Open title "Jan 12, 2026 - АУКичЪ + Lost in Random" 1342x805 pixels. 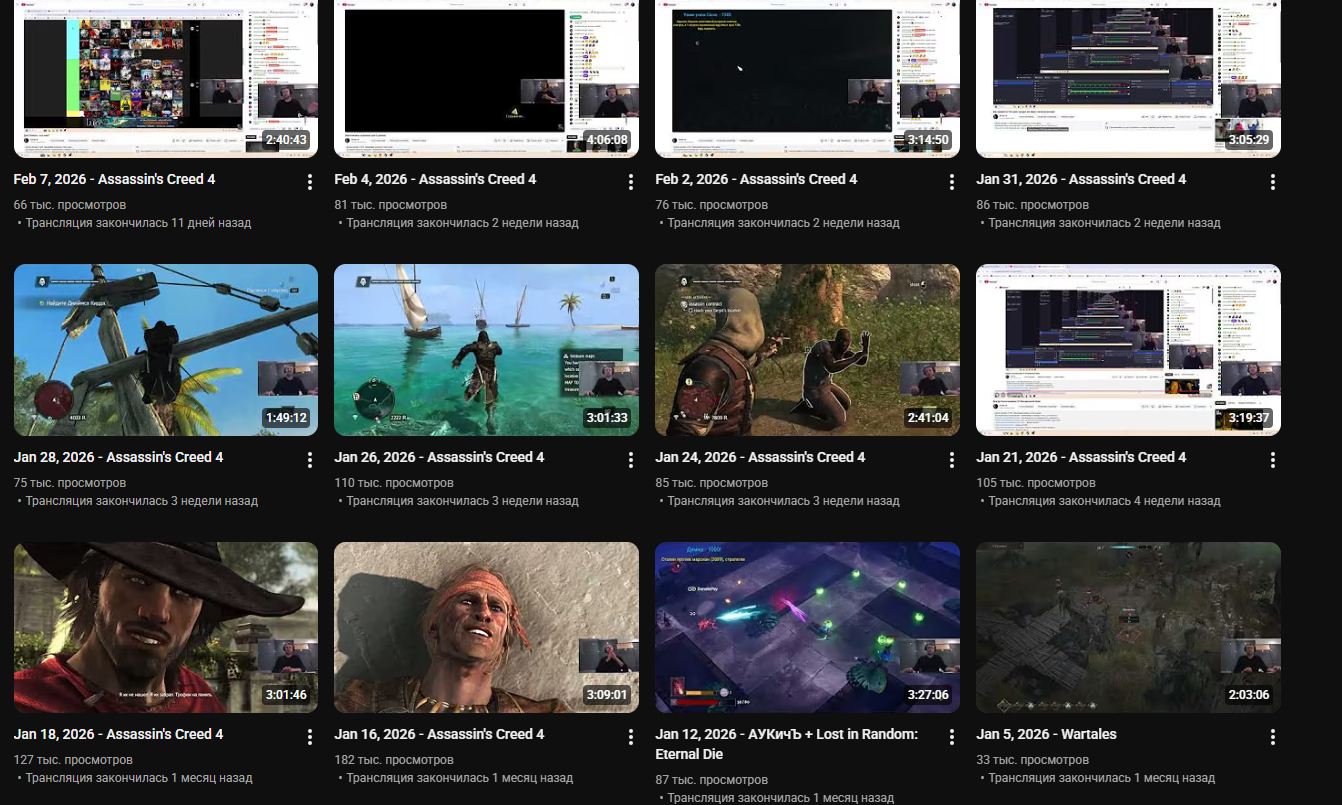(x=787, y=744)
